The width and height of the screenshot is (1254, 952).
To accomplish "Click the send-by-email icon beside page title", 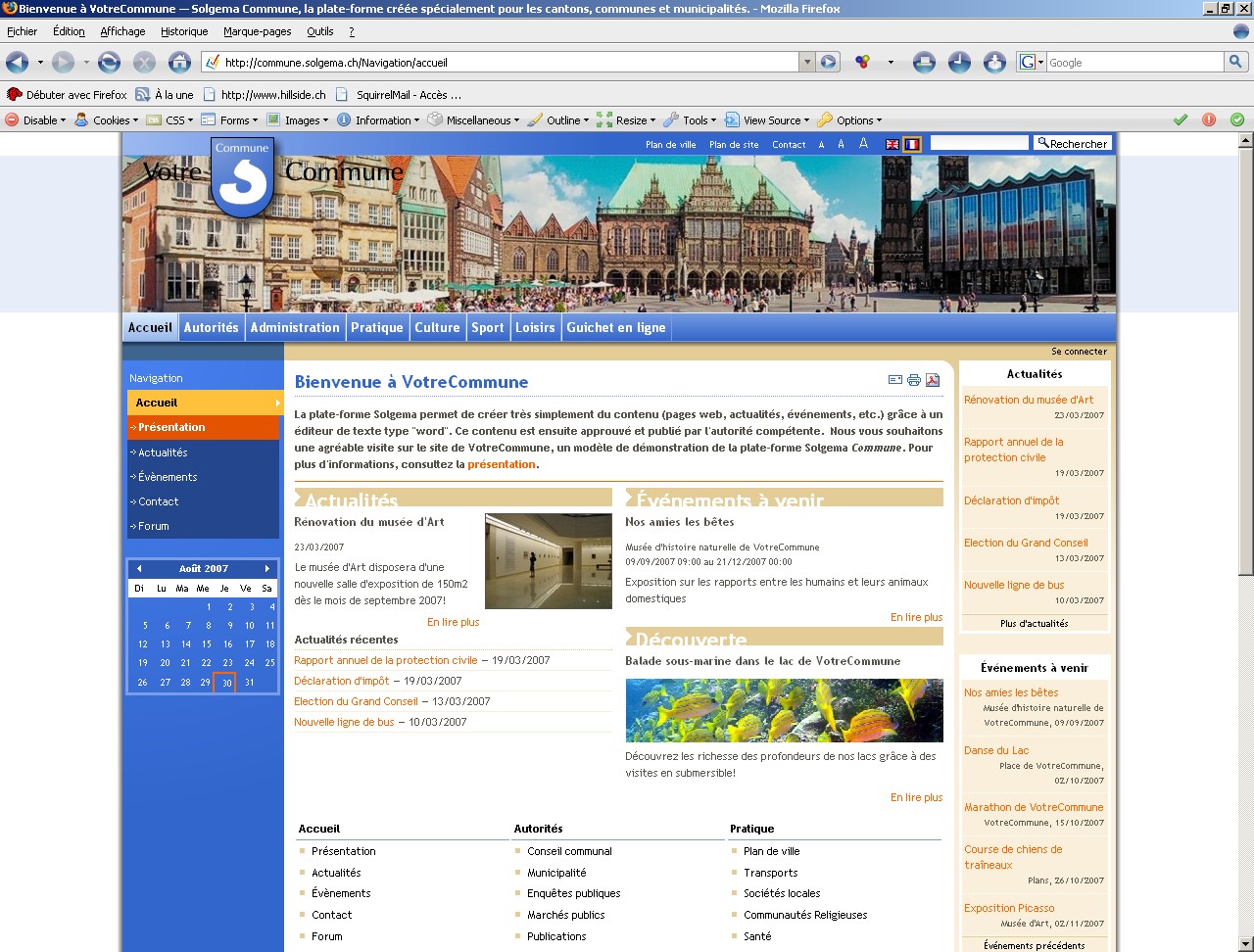I will (895, 380).
